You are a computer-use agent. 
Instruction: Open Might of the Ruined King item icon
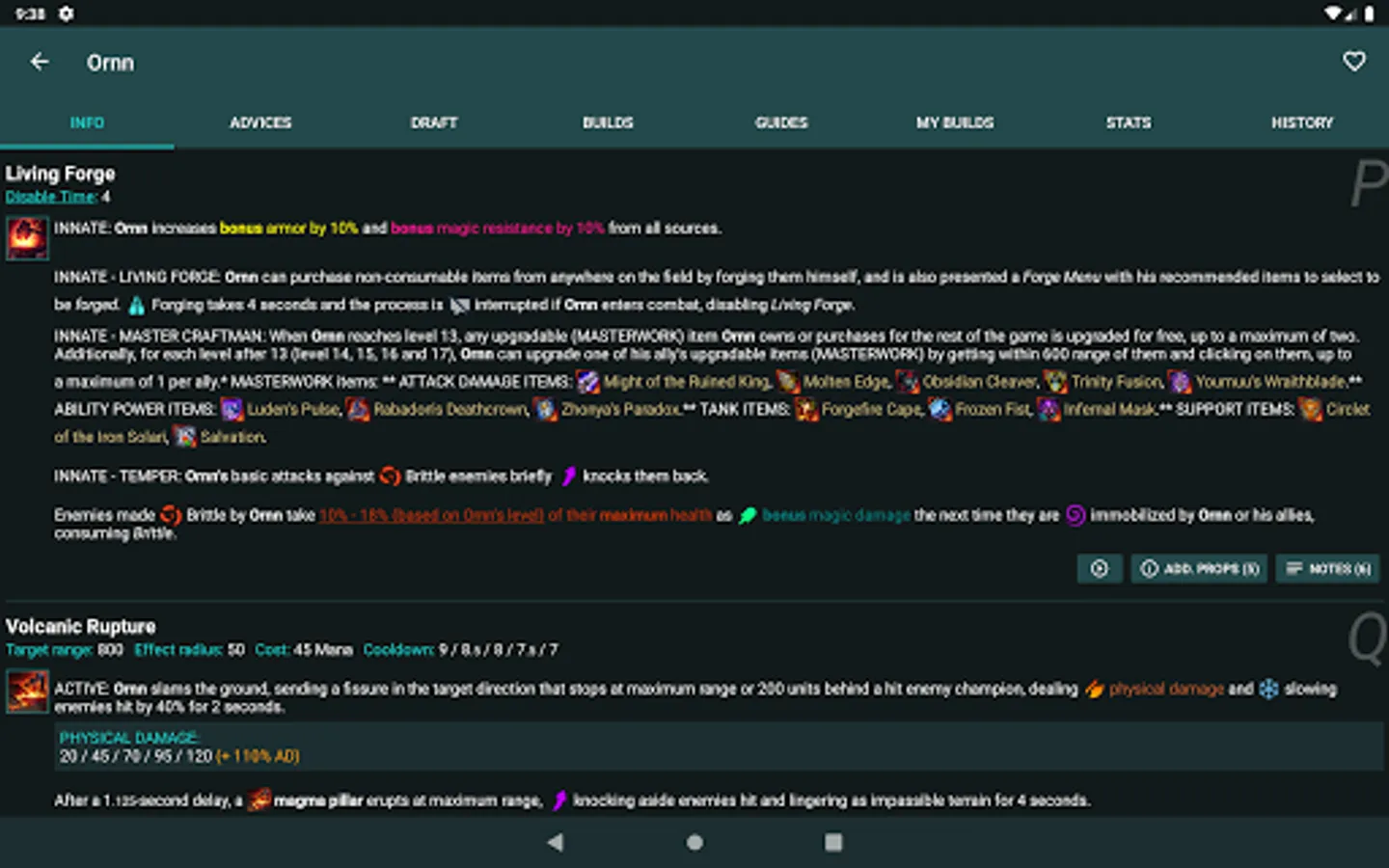pyautogui.click(x=588, y=382)
